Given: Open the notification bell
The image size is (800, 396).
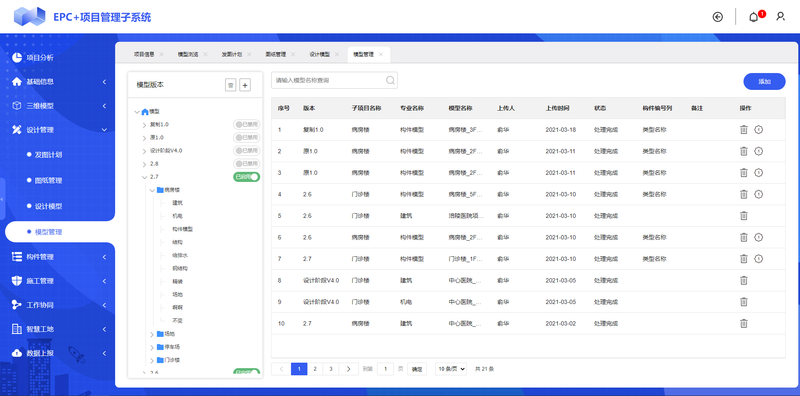Looking at the screenshot, I should [x=754, y=17].
